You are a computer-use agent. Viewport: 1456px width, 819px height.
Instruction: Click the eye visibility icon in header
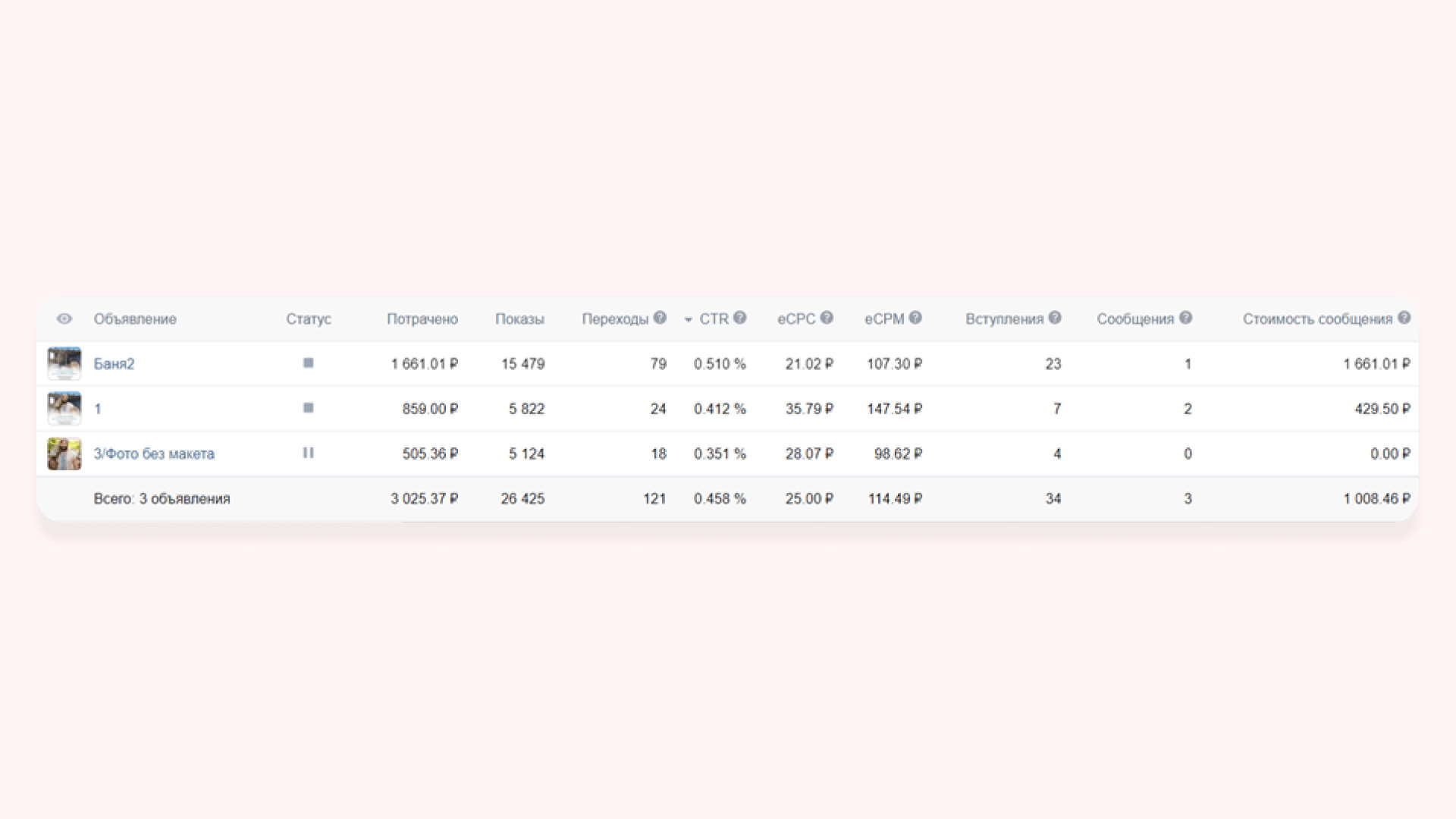click(x=64, y=319)
